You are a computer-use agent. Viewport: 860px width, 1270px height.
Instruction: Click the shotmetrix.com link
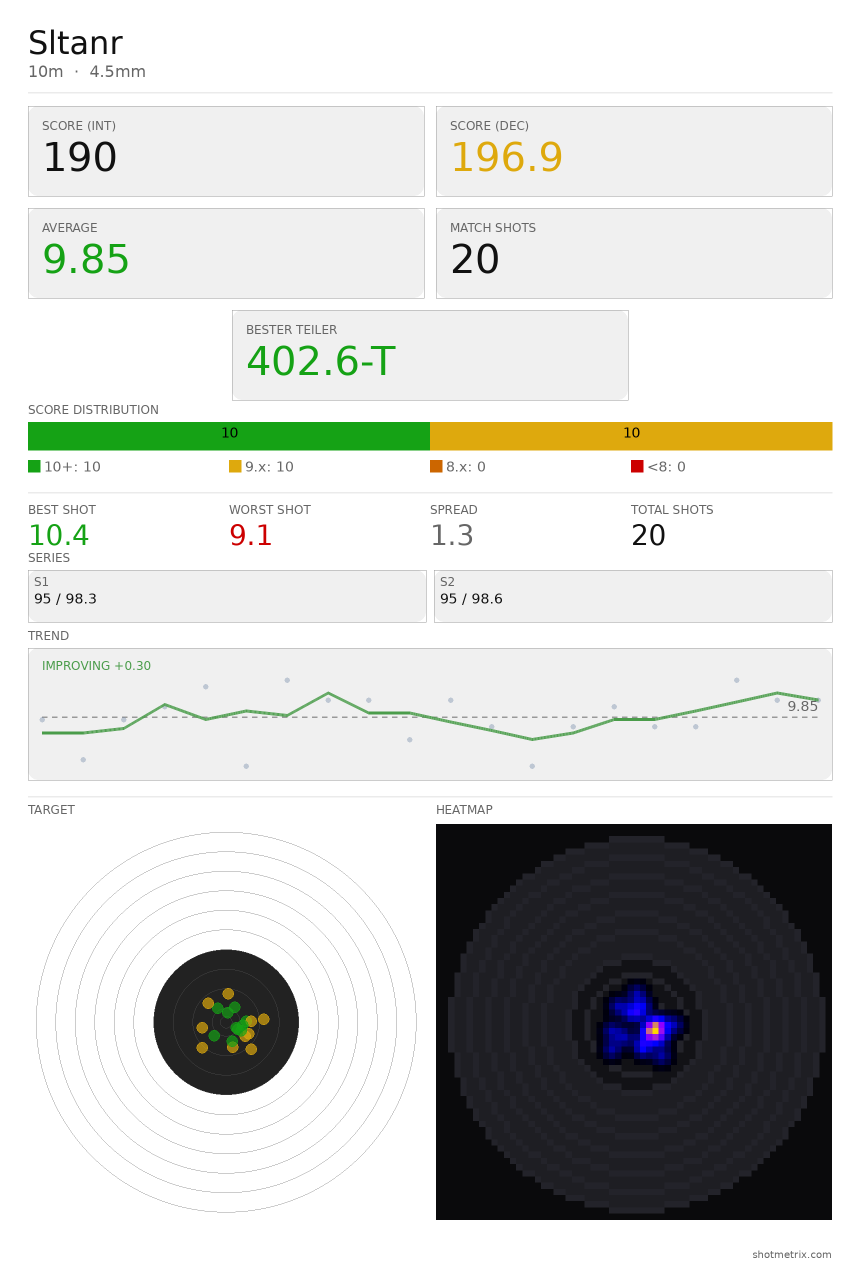pyautogui.click(x=792, y=1255)
